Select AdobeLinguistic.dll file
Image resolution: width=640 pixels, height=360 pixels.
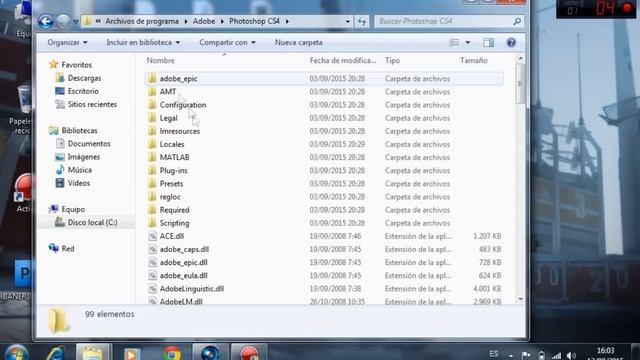click(191, 289)
